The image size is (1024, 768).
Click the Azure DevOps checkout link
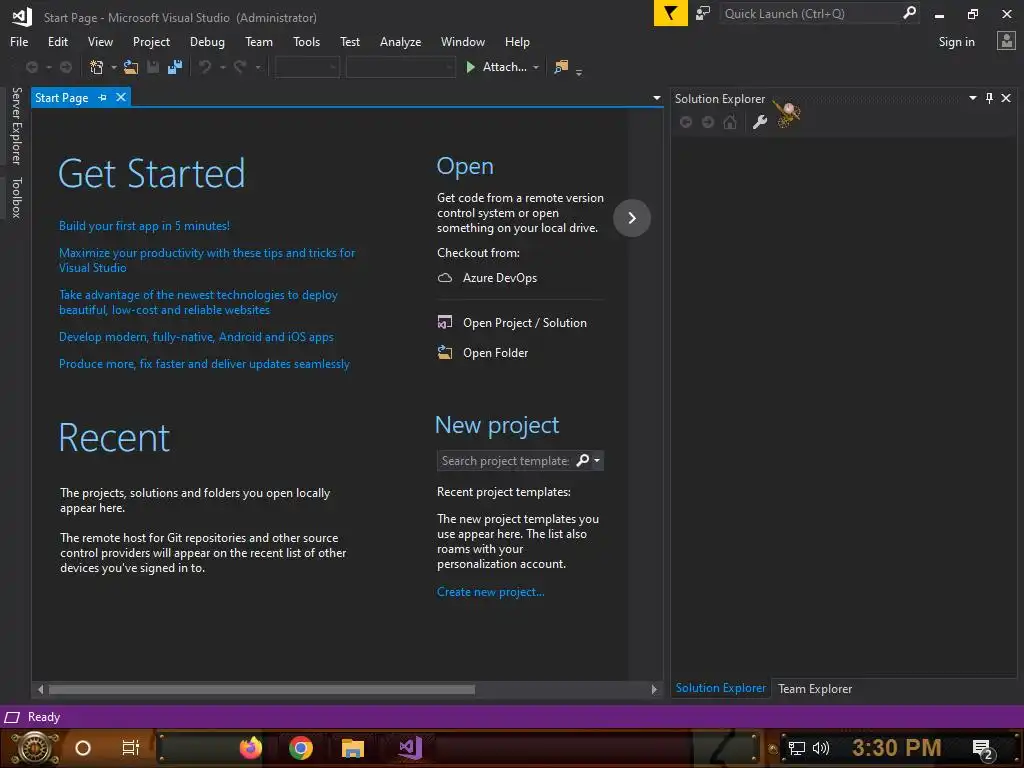500,278
